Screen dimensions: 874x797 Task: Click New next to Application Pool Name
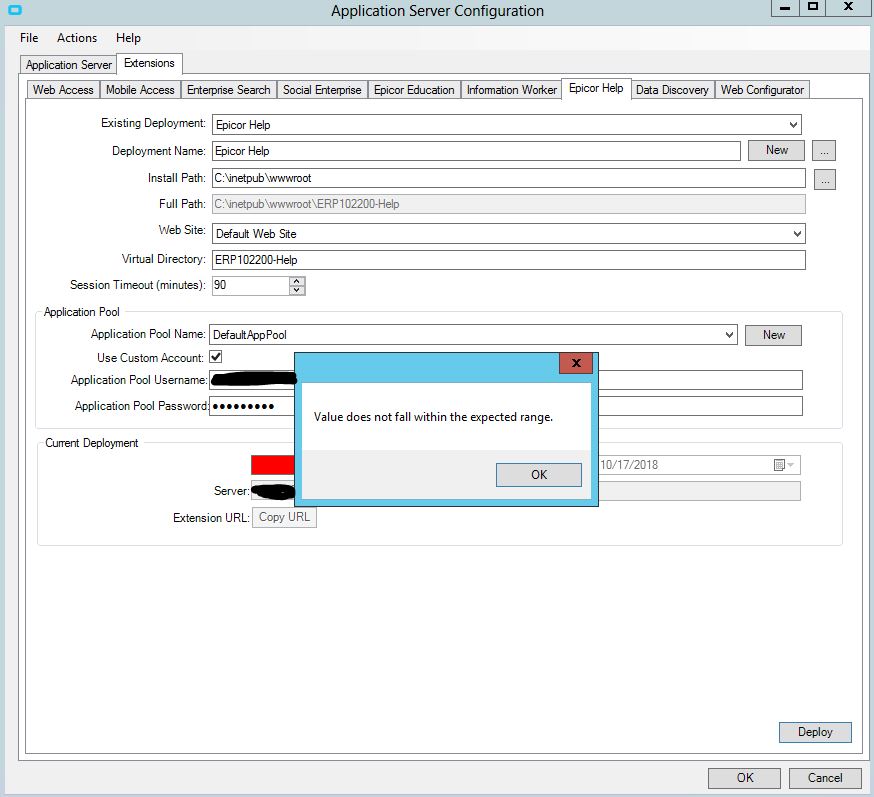(x=773, y=335)
